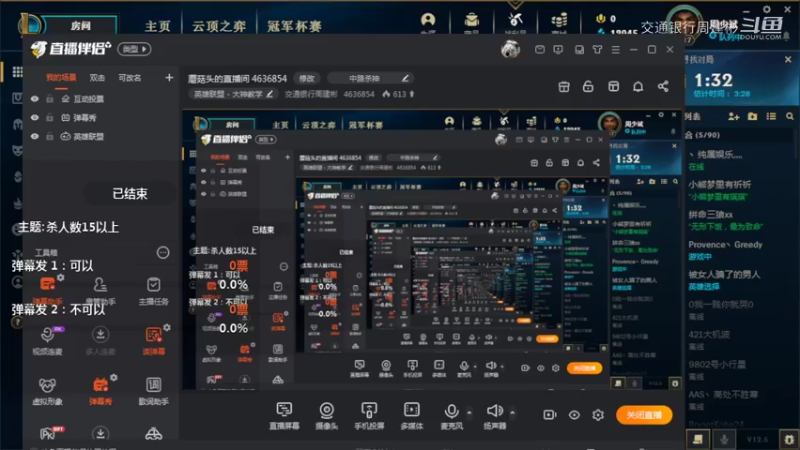Screen dimensions: 800x450
Task: Add friend icon in League friends list
Action: (x=734, y=117)
